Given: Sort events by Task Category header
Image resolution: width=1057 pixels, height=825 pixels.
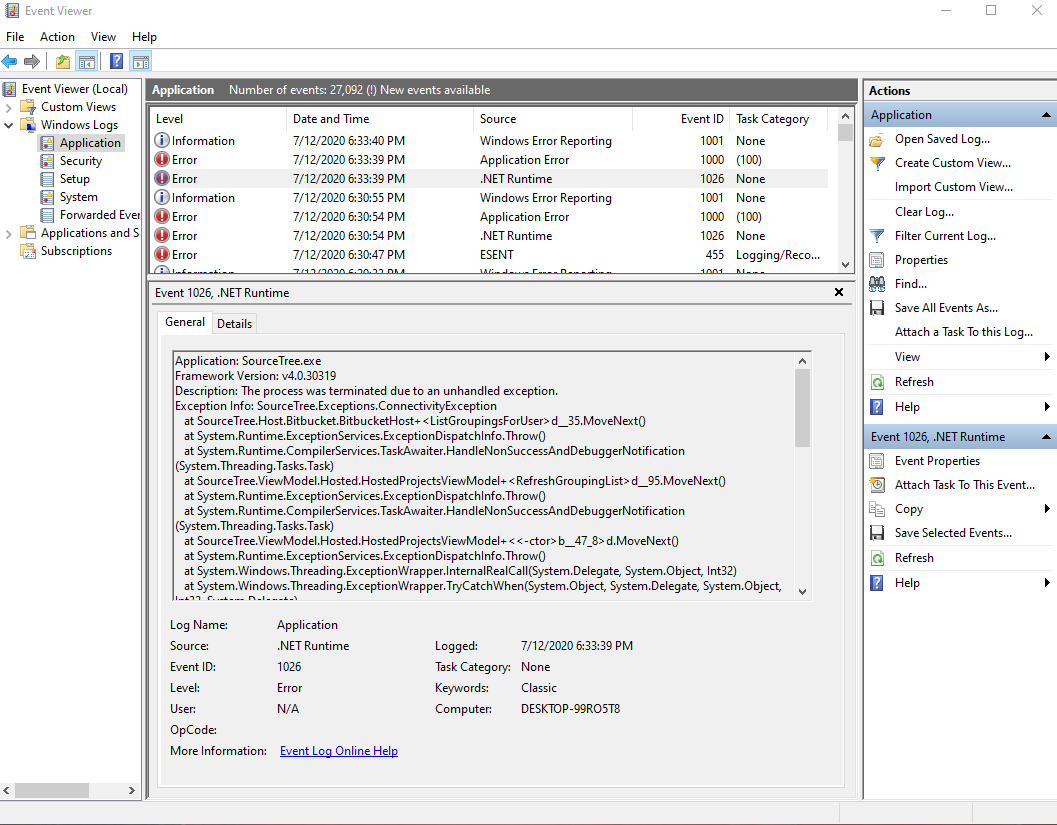Looking at the screenshot, I should [x=779, y=119].
